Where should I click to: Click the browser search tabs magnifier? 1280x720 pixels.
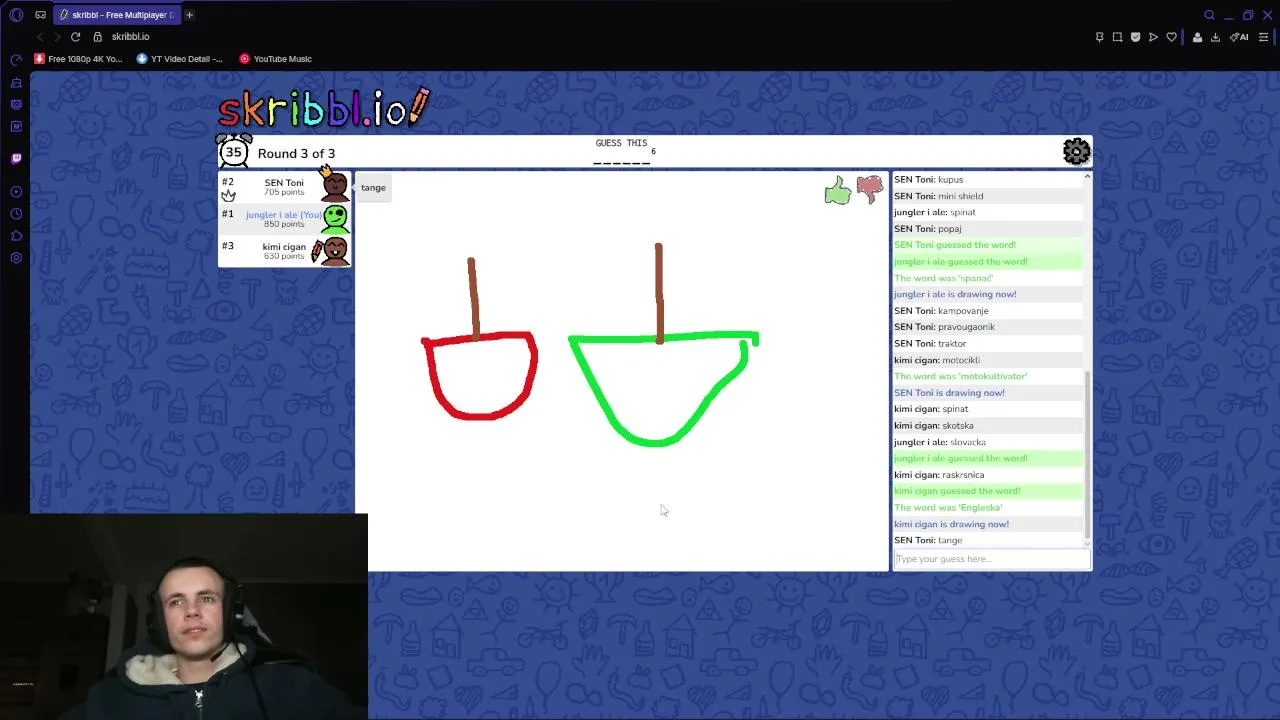coord(1209,15)
